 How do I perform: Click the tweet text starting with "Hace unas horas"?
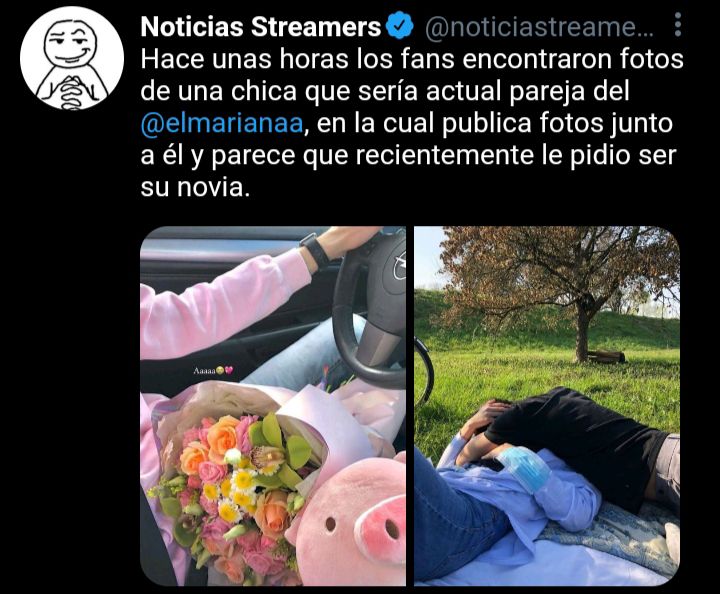tap(412, 123)
